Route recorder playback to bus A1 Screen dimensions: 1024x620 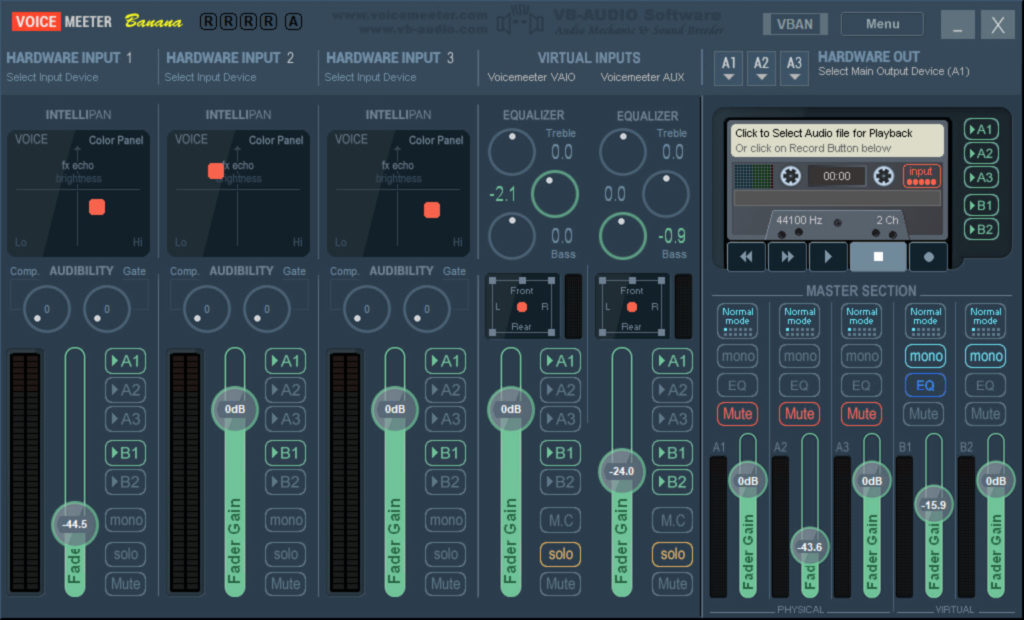980,129
